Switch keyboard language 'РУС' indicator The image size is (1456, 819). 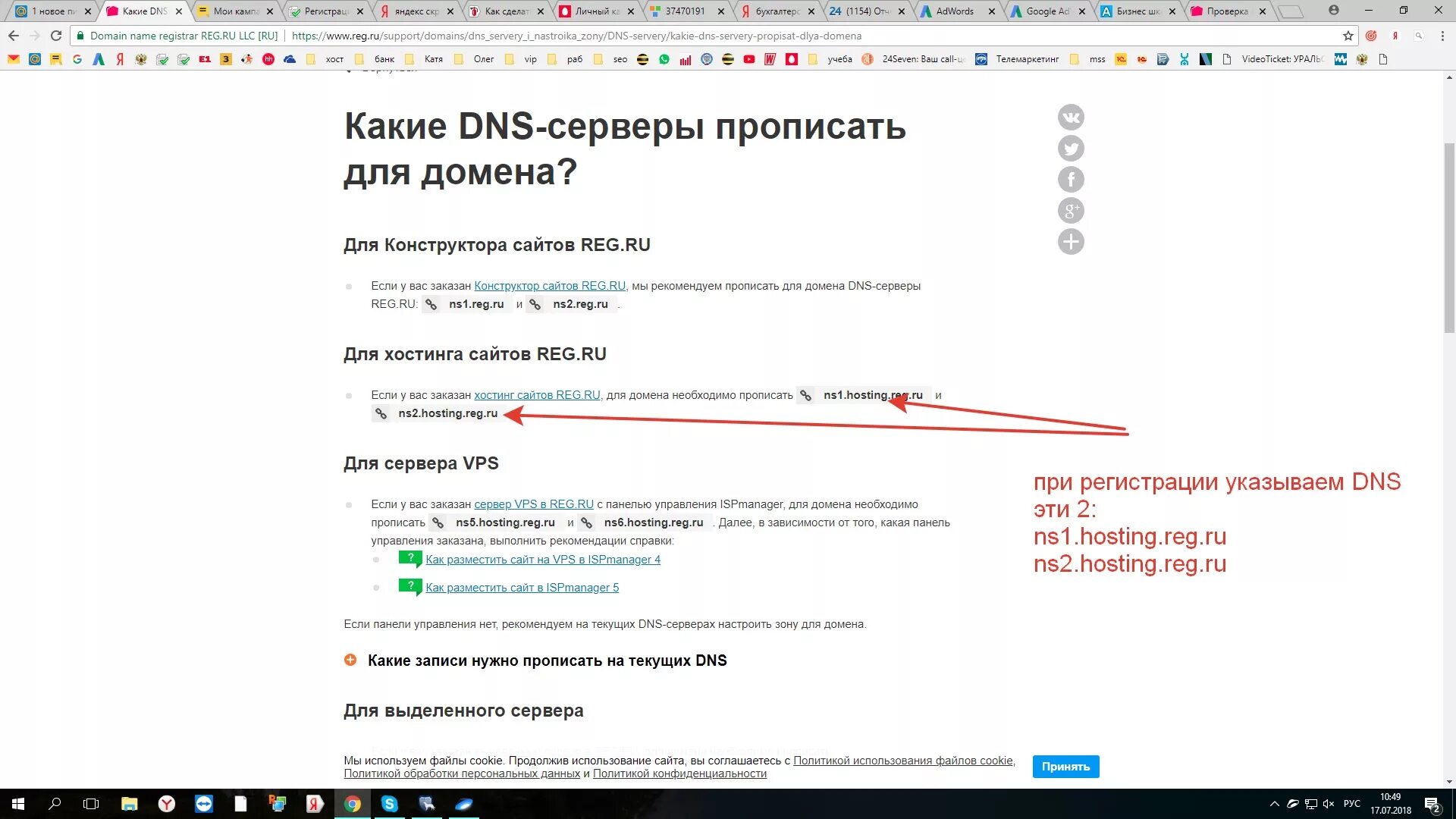coord(1352,804)
